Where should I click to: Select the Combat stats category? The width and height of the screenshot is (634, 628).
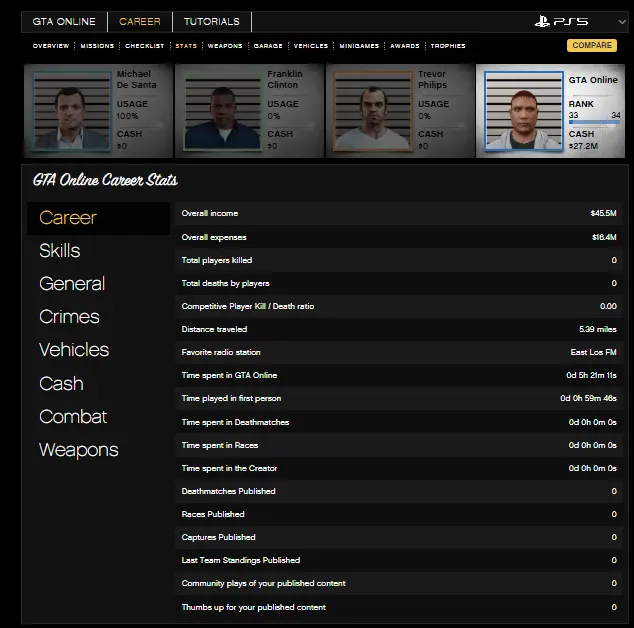(x=73, y=417)
